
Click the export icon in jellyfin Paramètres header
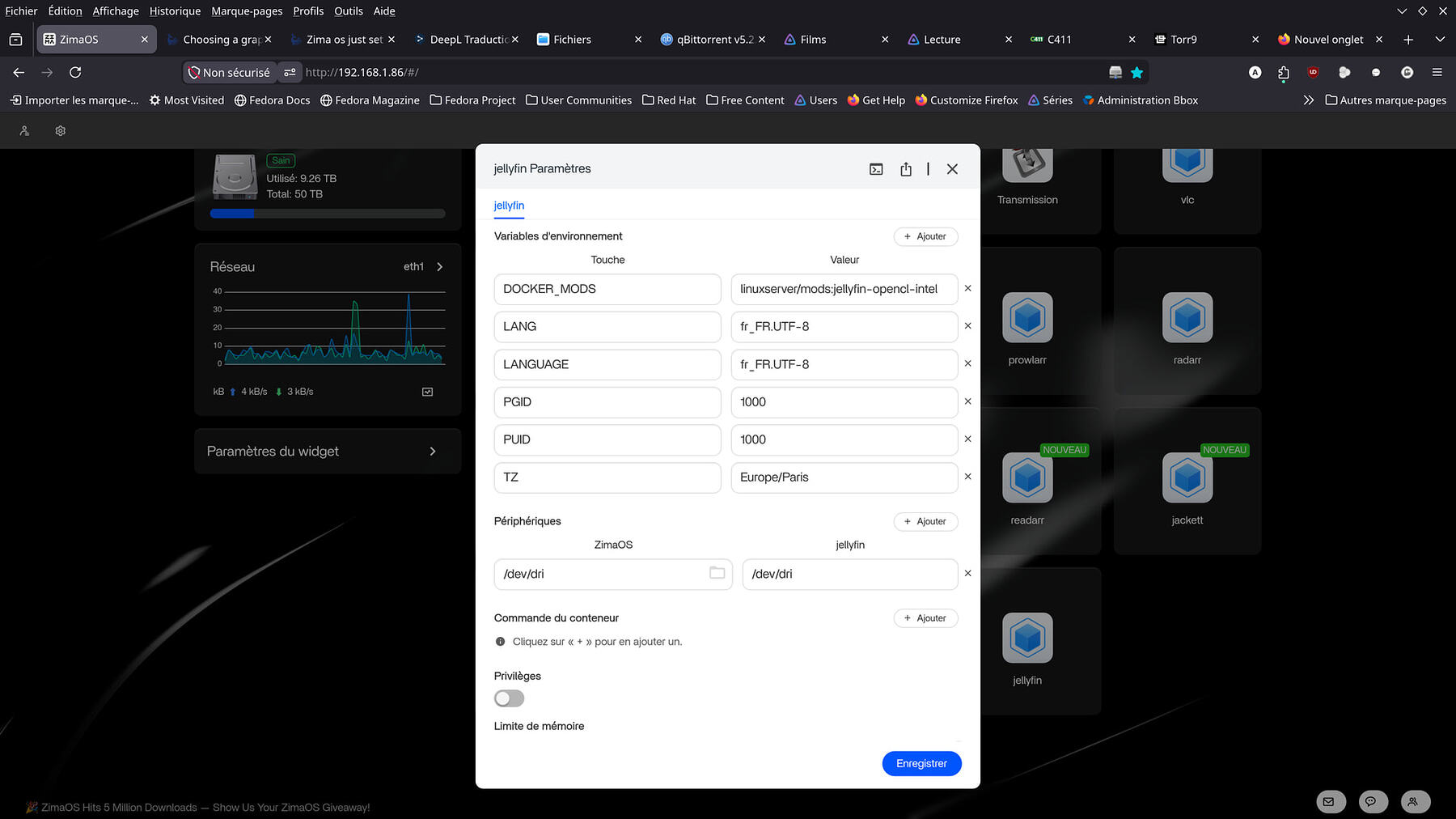906,169
